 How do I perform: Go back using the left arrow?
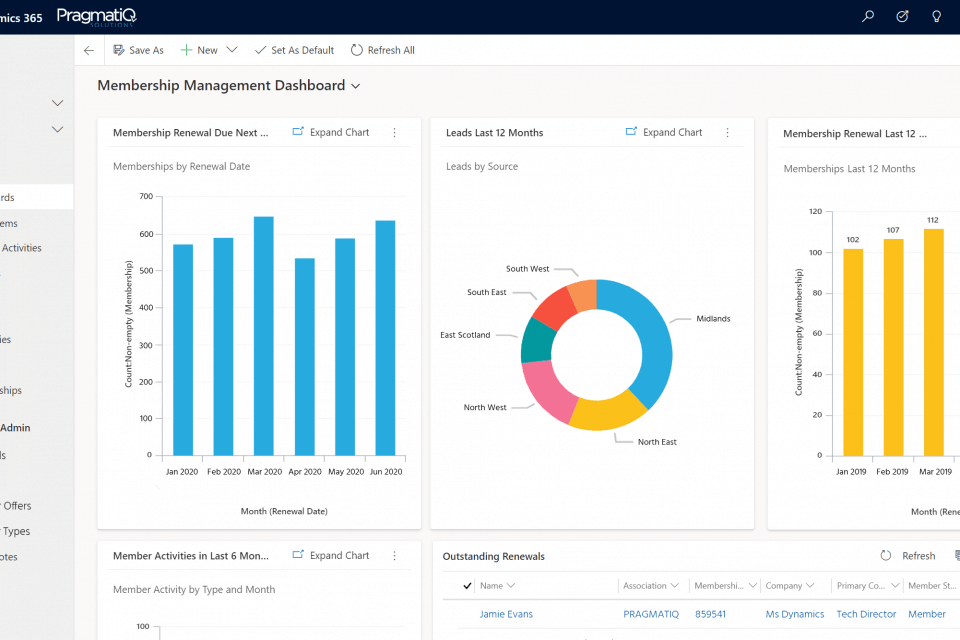click(x=89, y=50)
